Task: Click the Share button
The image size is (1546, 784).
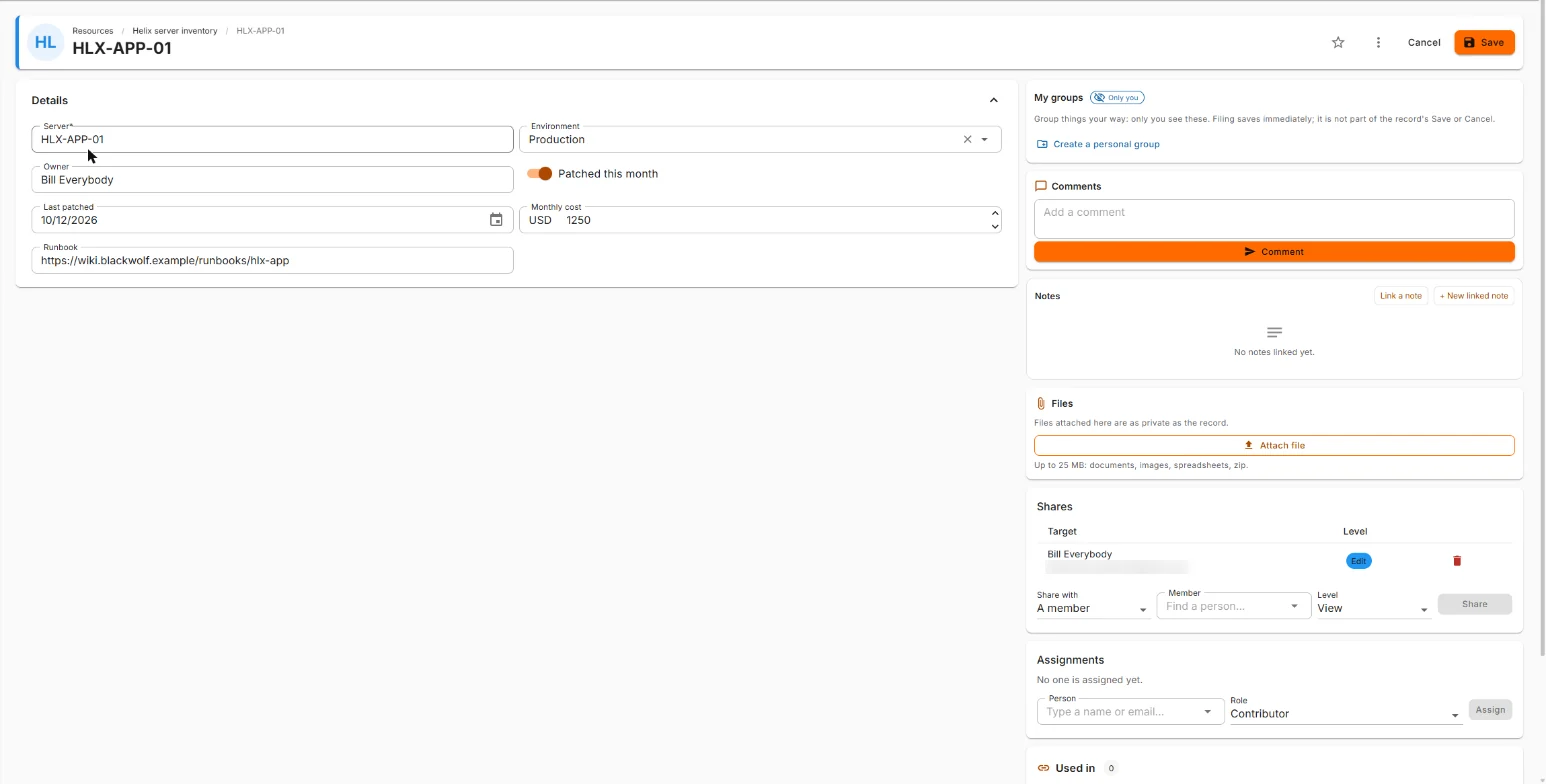Action: tap(1475, 604)
